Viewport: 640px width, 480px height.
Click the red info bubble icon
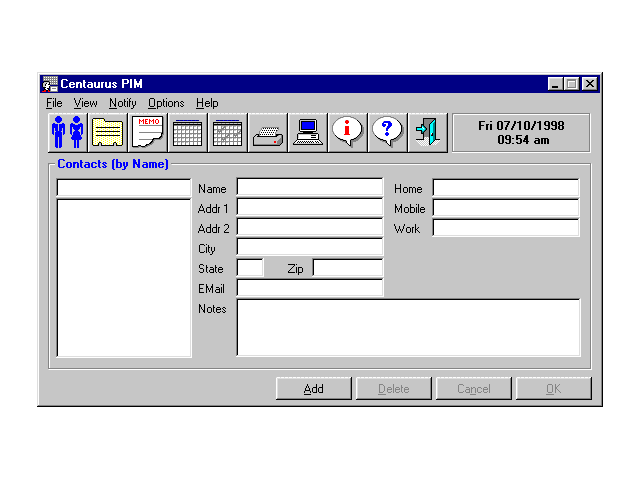click(x=347, y=132)
